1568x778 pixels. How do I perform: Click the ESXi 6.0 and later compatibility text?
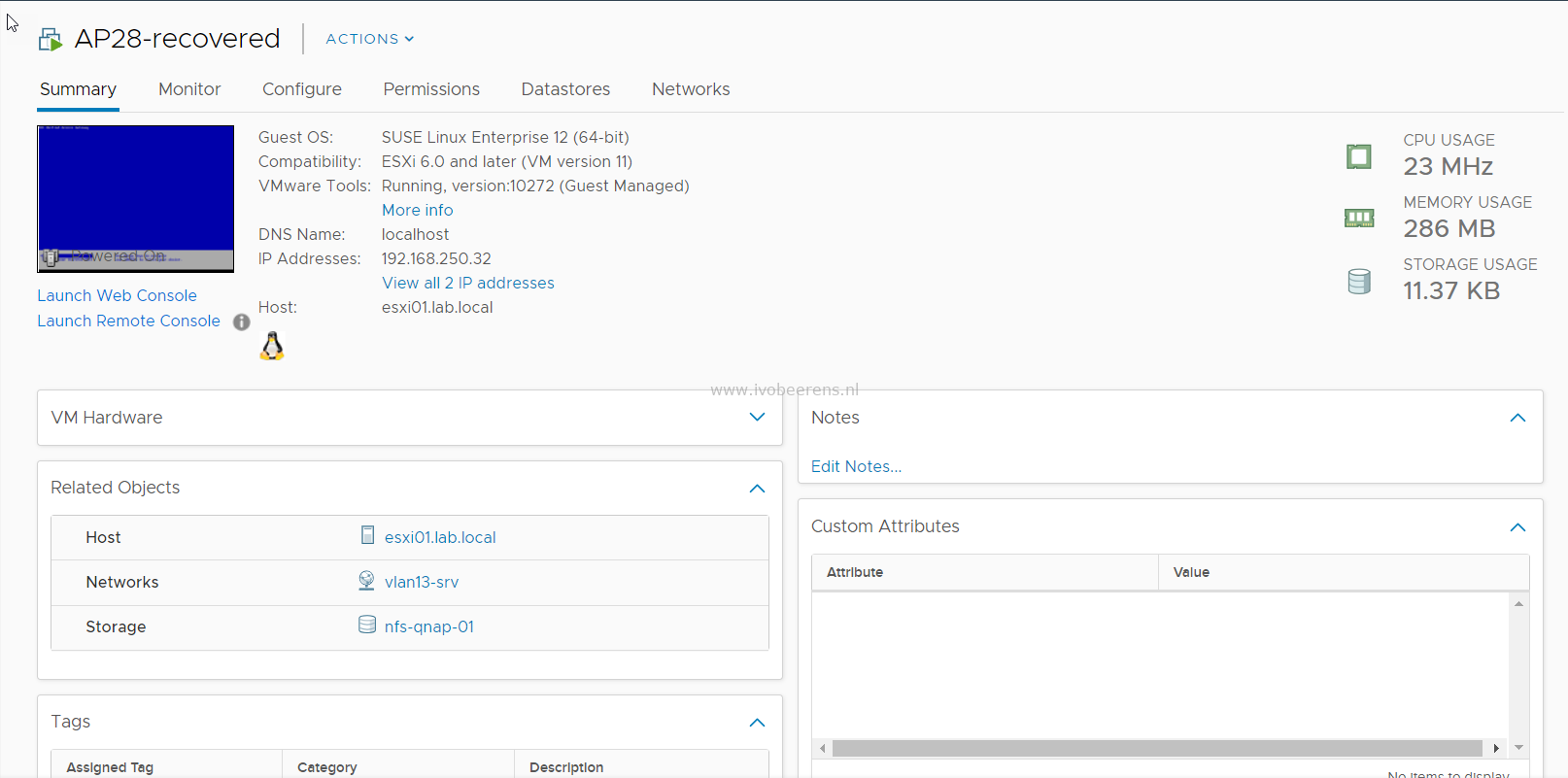(507, 161)
